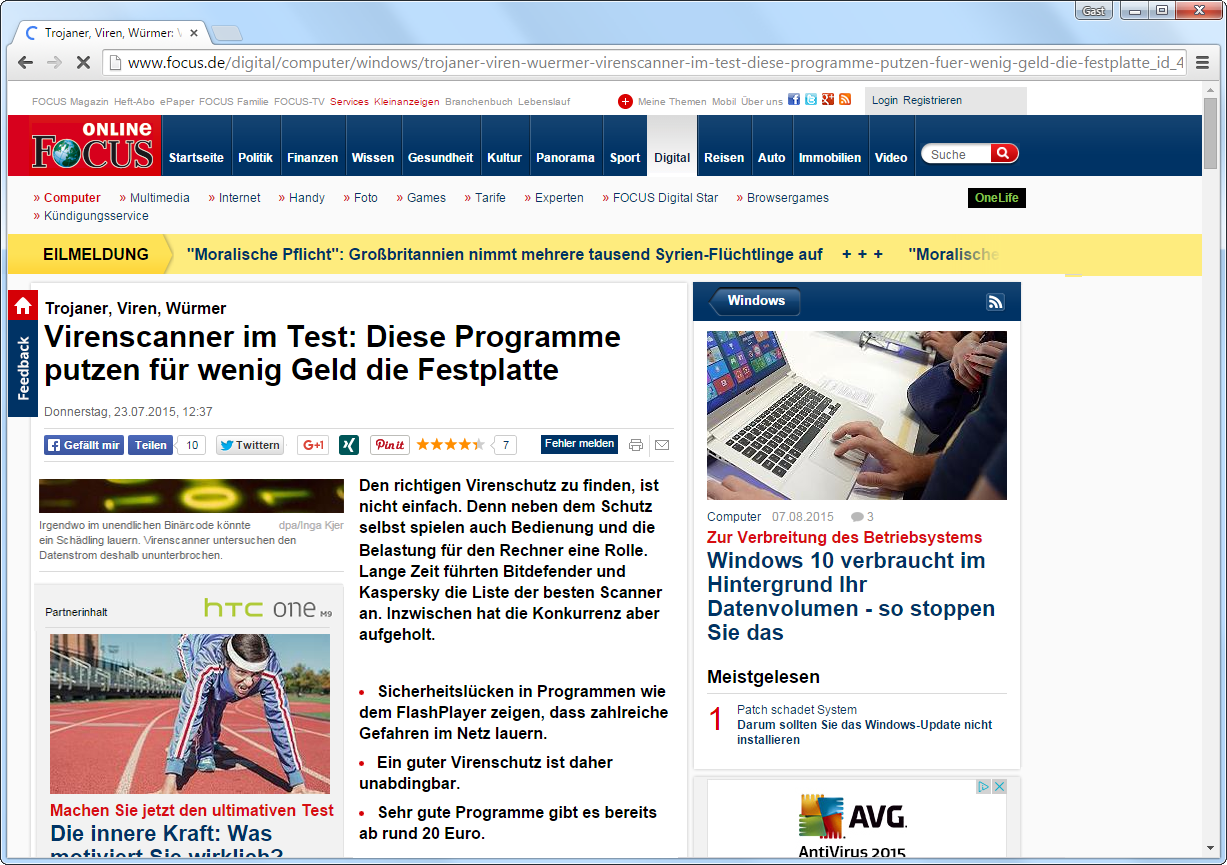Email the article via envelope icon
1227x865 pixels.
pyautogui.click(x=662, y=445)
